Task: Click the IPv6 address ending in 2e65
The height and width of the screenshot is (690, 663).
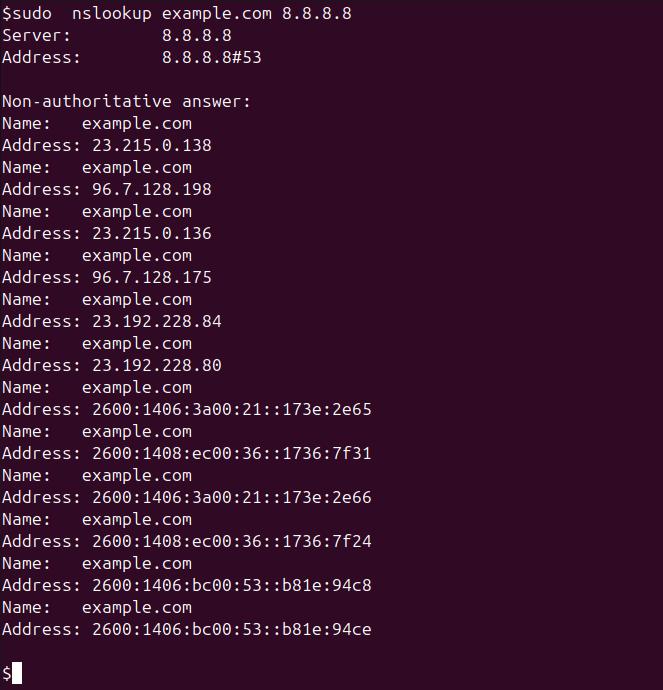Action: click(x=231, y=409)
